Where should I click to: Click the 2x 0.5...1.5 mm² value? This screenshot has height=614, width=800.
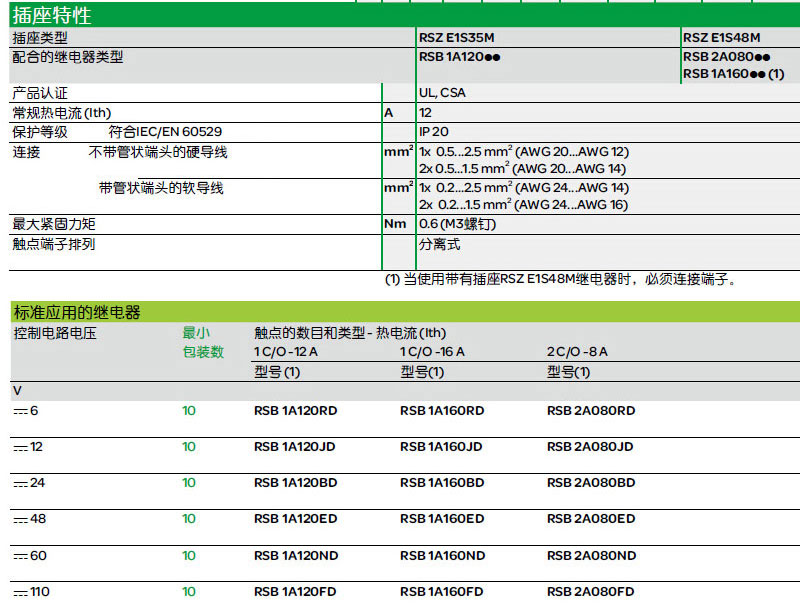point(522,169)
